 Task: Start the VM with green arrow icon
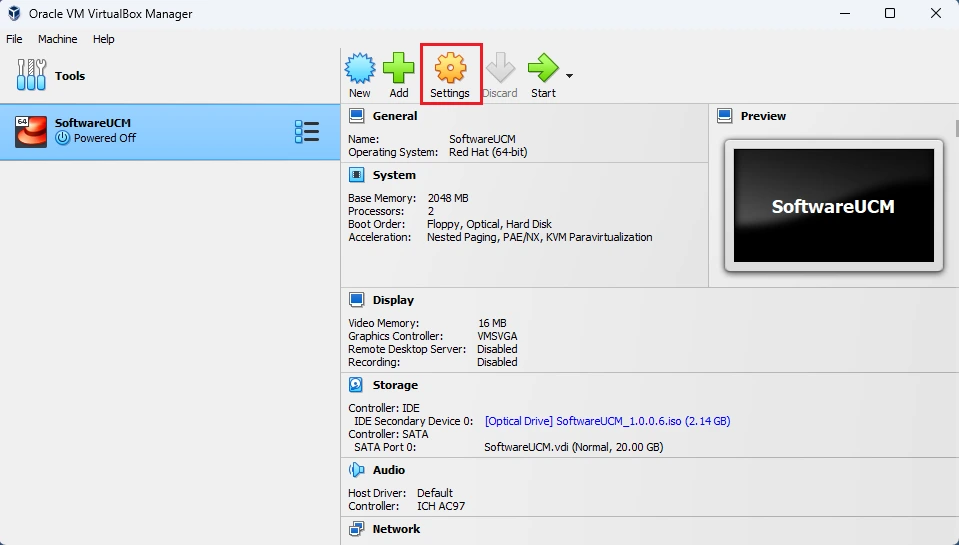[543, 68]
